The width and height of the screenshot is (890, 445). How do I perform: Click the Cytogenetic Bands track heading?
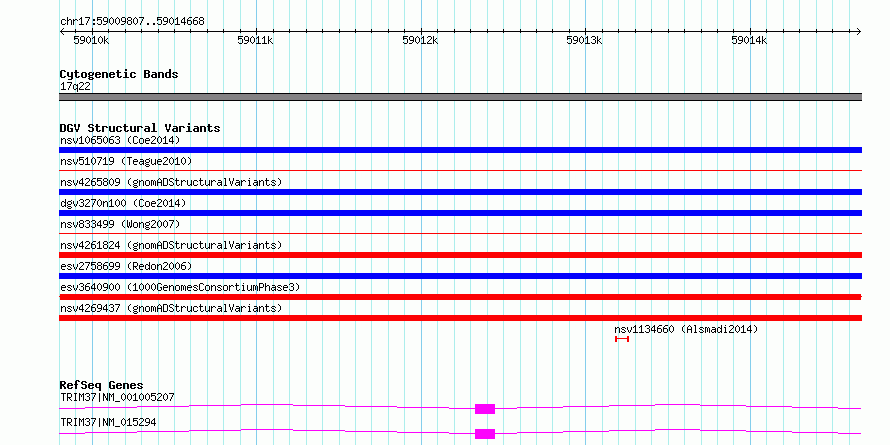[119, 74]
